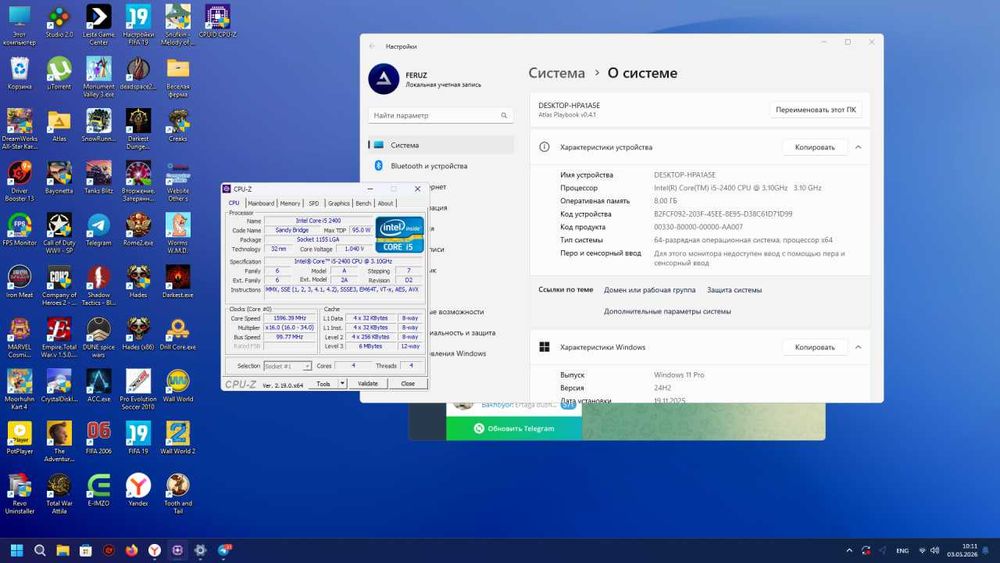The width and height of the screenshot is (1000, 563).
Task: Select the CPUID CPU-Z desktop shortcut
Action: coord(217,22)
